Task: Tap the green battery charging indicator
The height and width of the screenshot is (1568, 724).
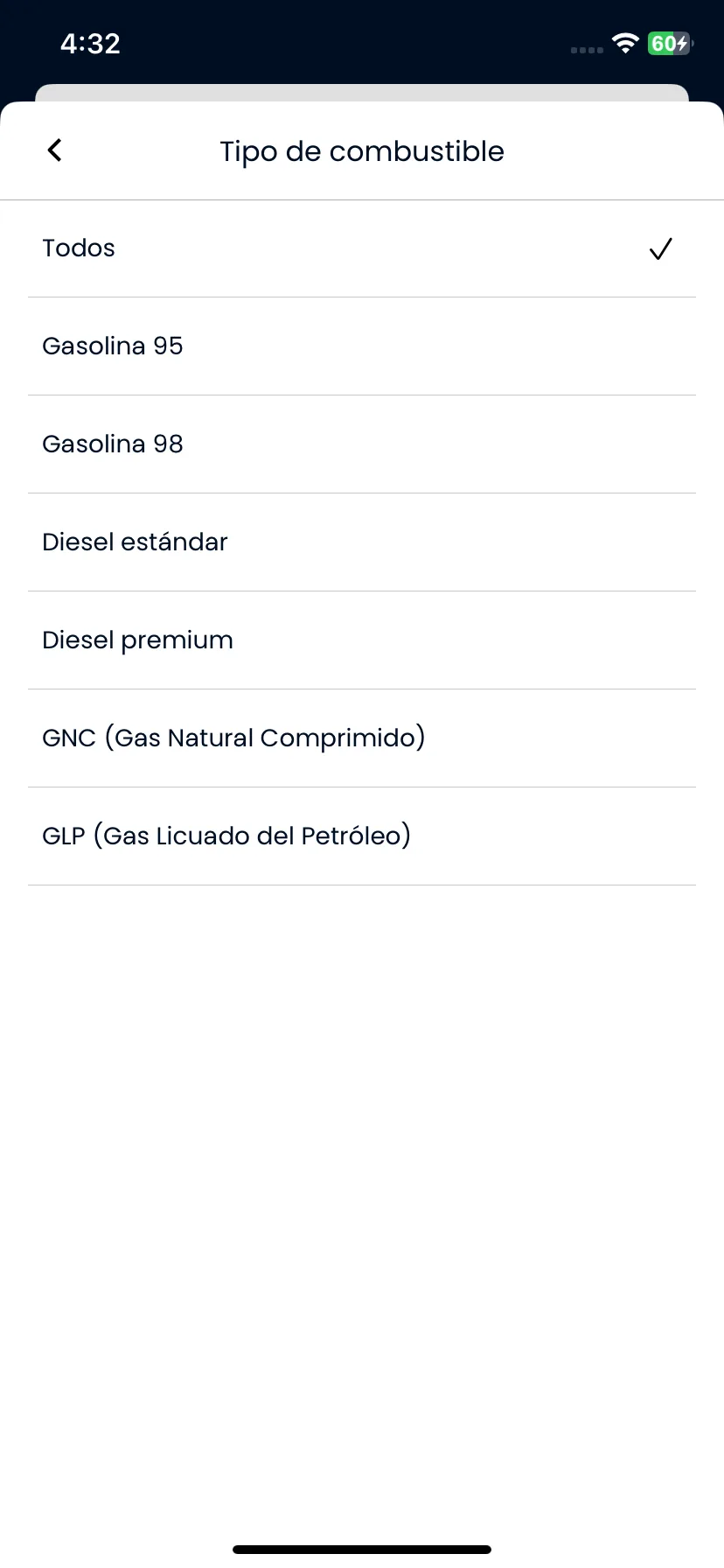Action: coord(670,43)
